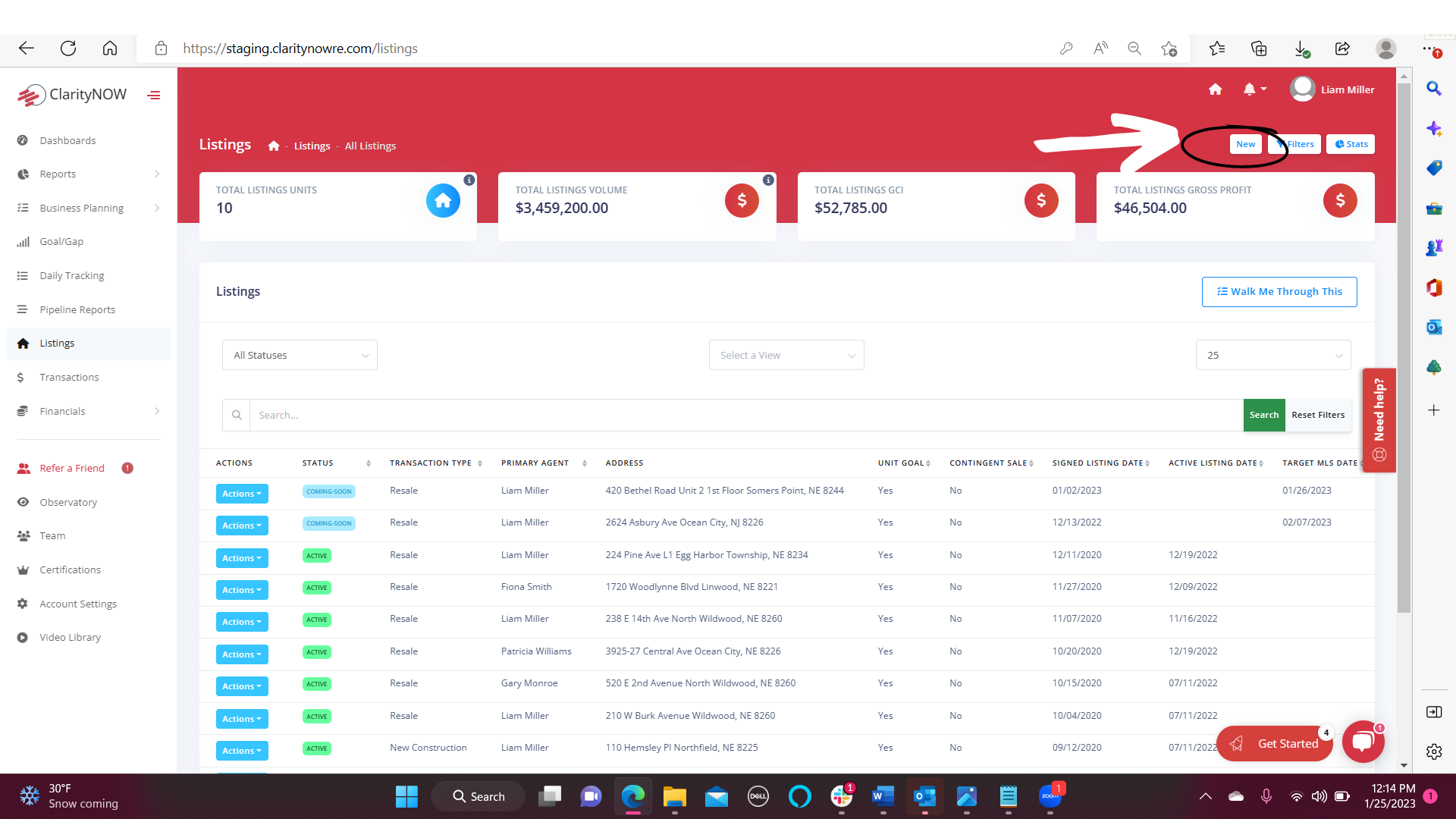Open notifications bell dropdown
Image resolution: width=1456 pixels, height=819 pixels.
[x=1254, y=89]
